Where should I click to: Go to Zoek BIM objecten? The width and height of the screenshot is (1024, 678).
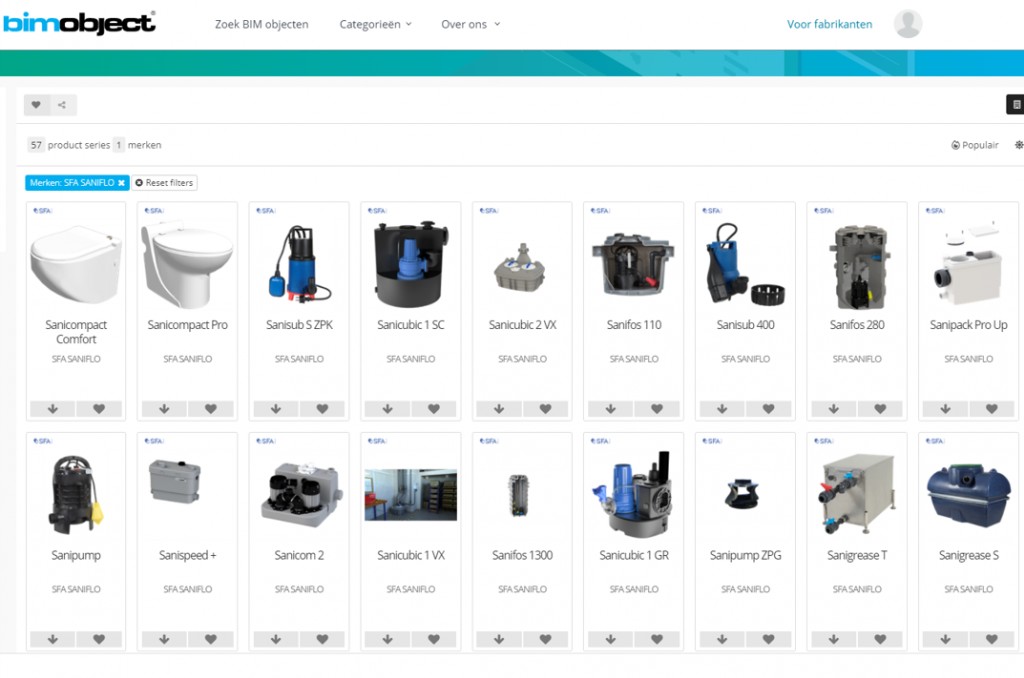click(x=261, y=24)
